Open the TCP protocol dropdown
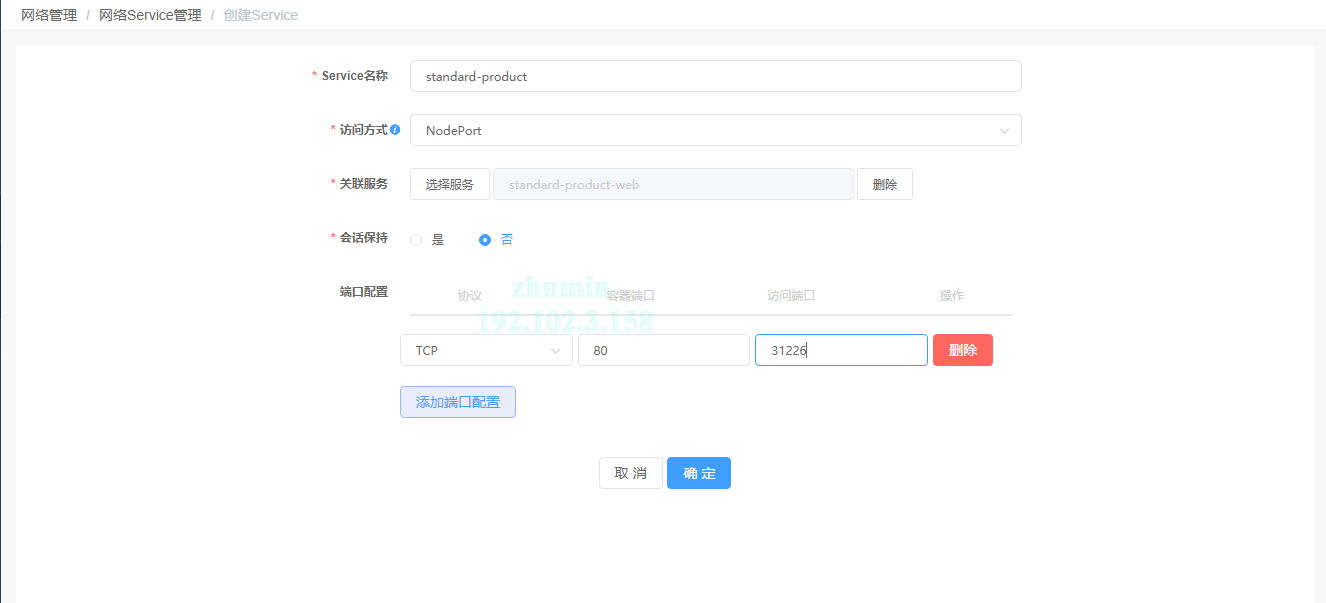Screen dimensions: 1326x603 (486, 350)
